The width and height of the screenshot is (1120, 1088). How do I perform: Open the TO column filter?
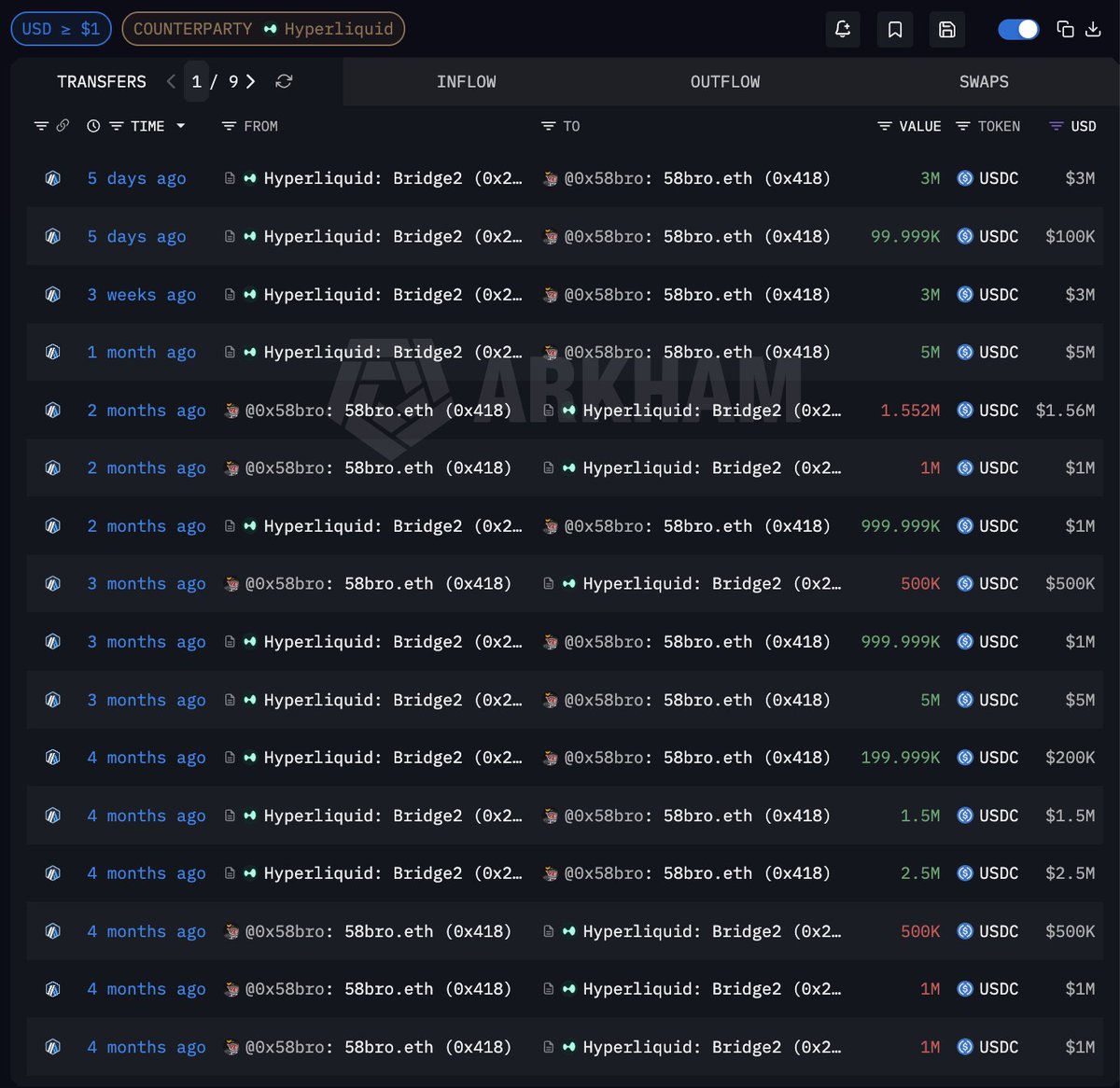[x=549, y=126]
